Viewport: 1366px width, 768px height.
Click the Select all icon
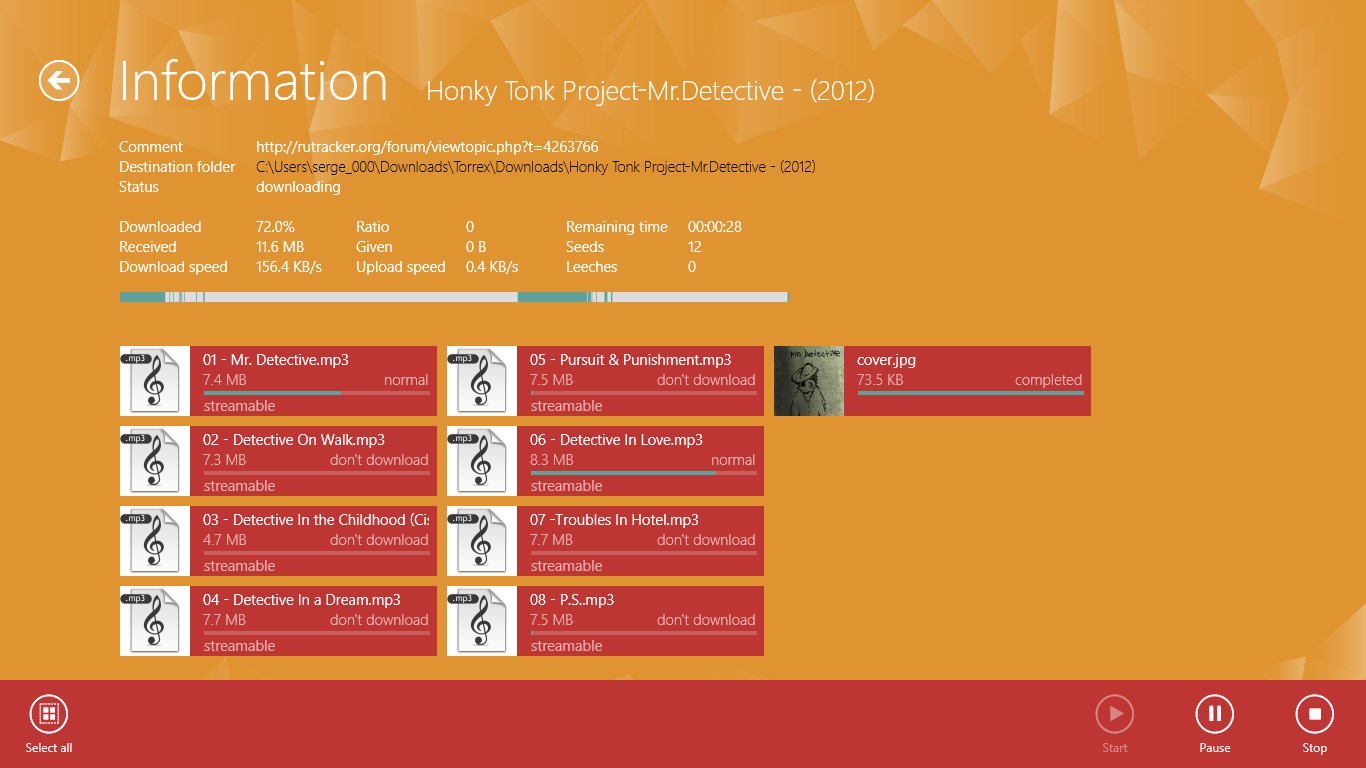48,714
